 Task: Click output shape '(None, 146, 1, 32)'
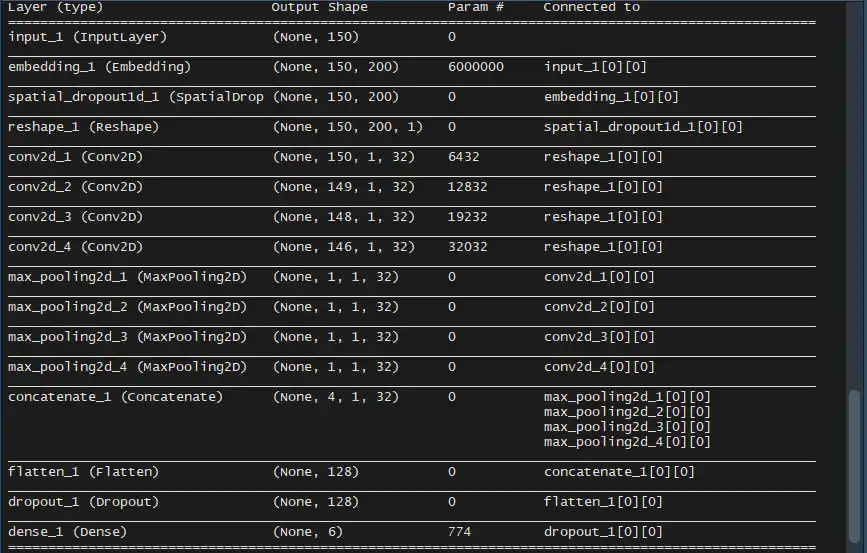tap(344, 247)
